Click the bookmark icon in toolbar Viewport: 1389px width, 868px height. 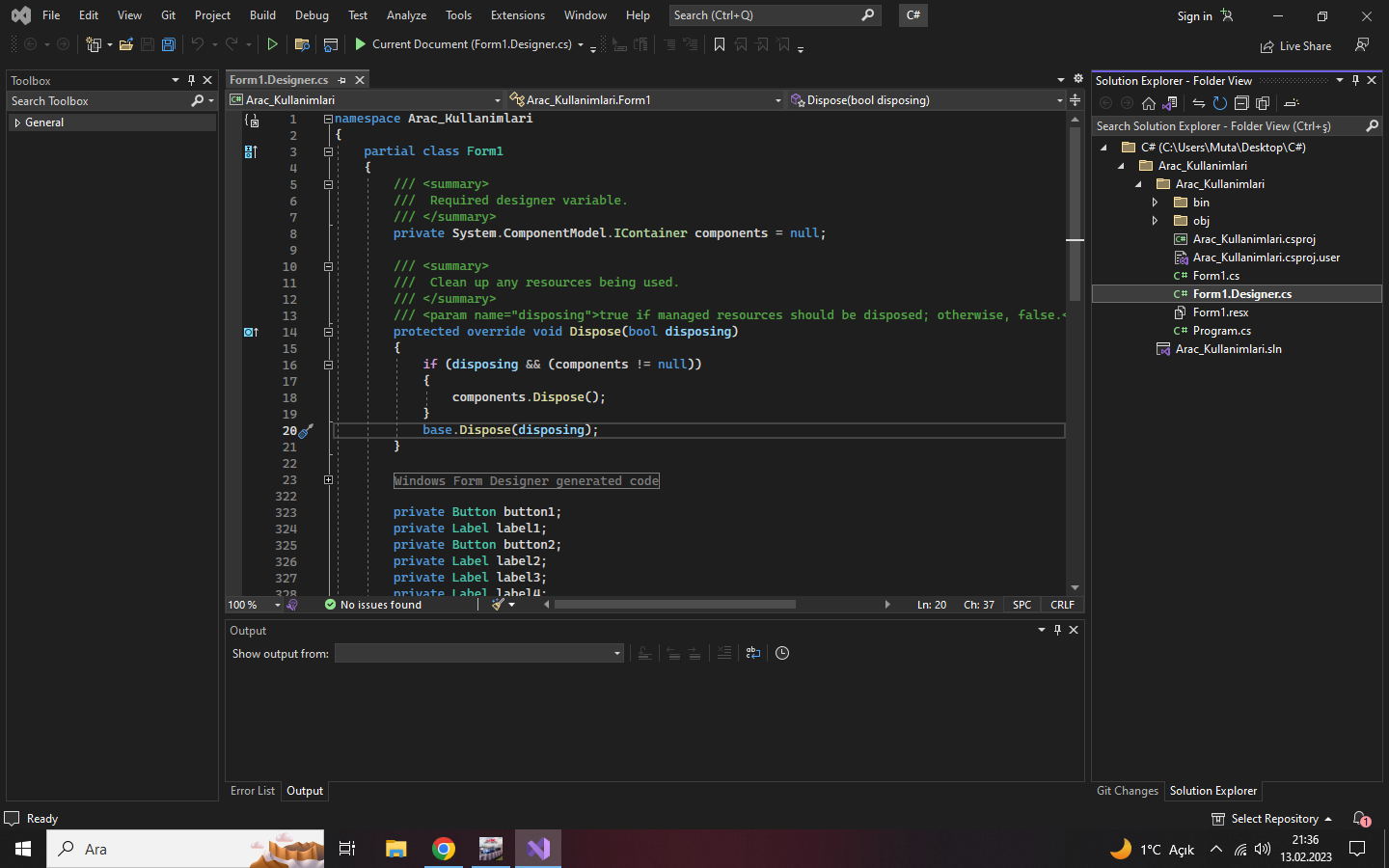tap(720, 44)
